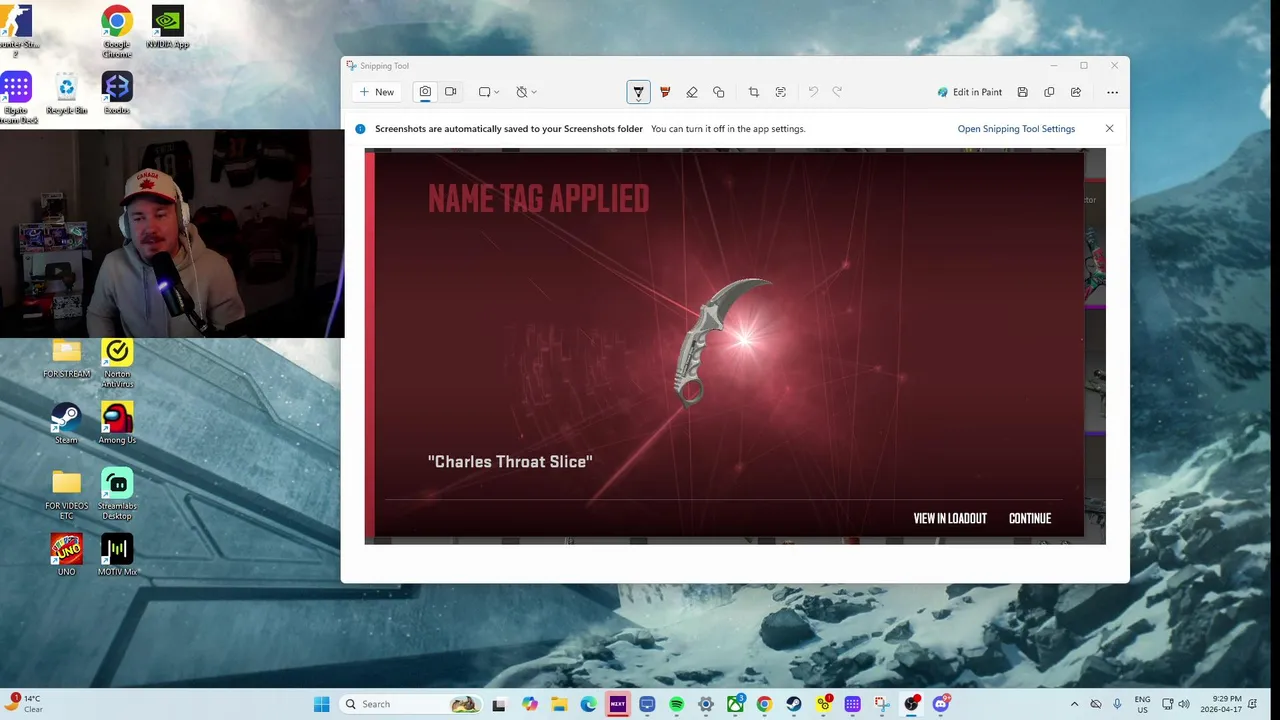
Task: Click the ENG US language indicator
Action: (1143, 704)
